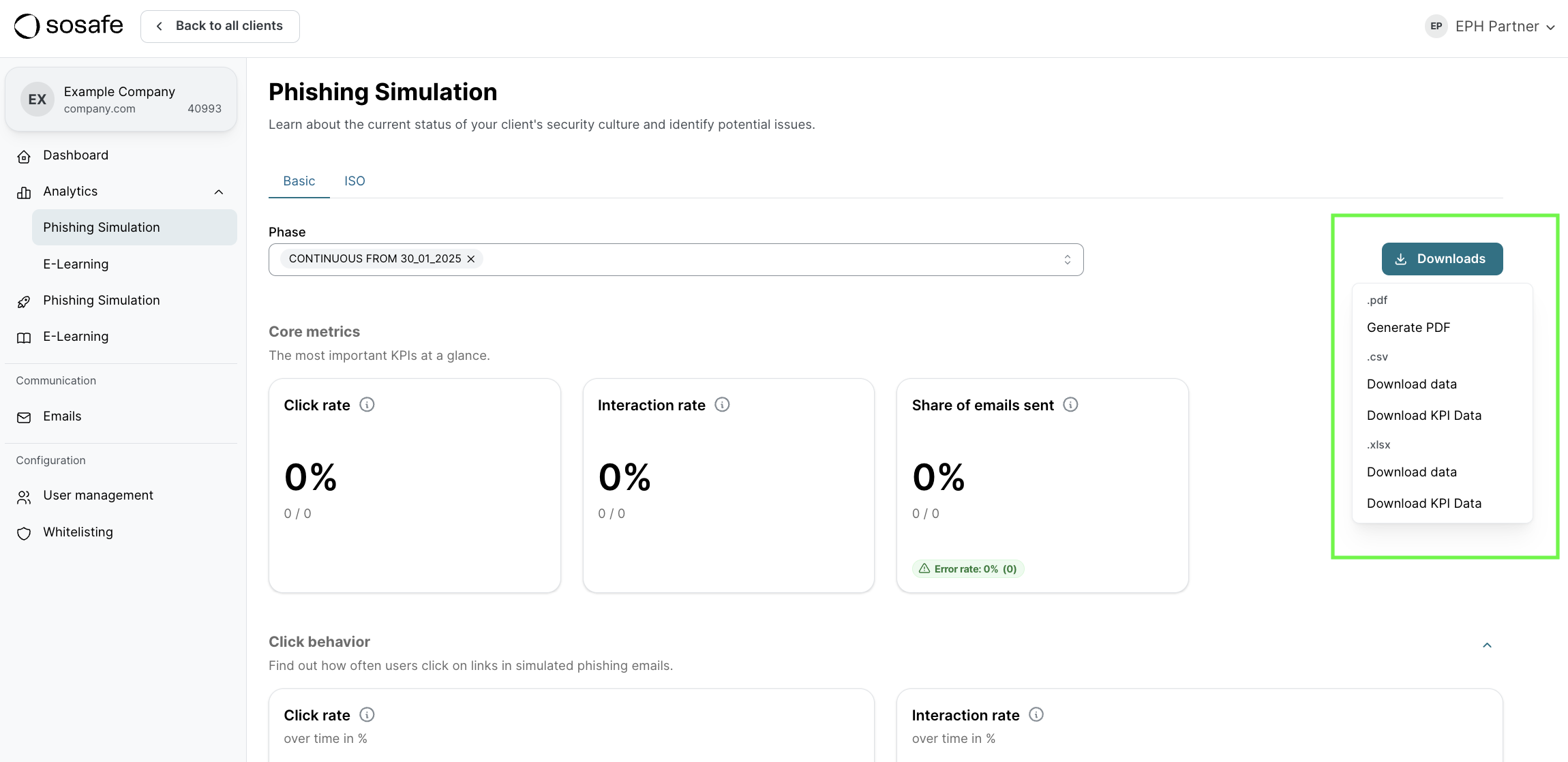Select the Basic tab
Image resolution: width=1568 pixels, height=762 pixels.
[299, 181]
